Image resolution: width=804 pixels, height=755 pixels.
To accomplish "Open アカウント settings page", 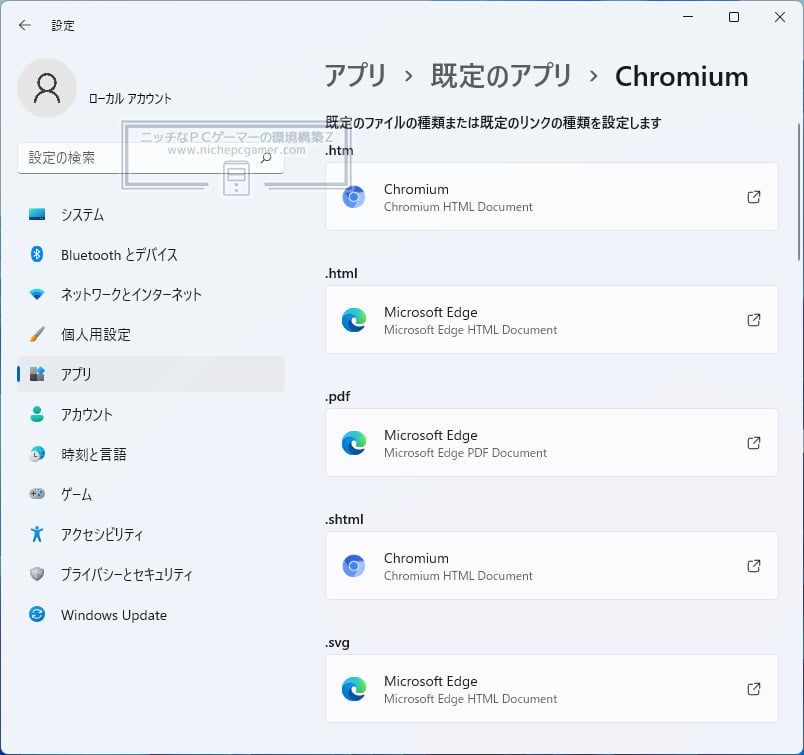I will tap(151, 414).
